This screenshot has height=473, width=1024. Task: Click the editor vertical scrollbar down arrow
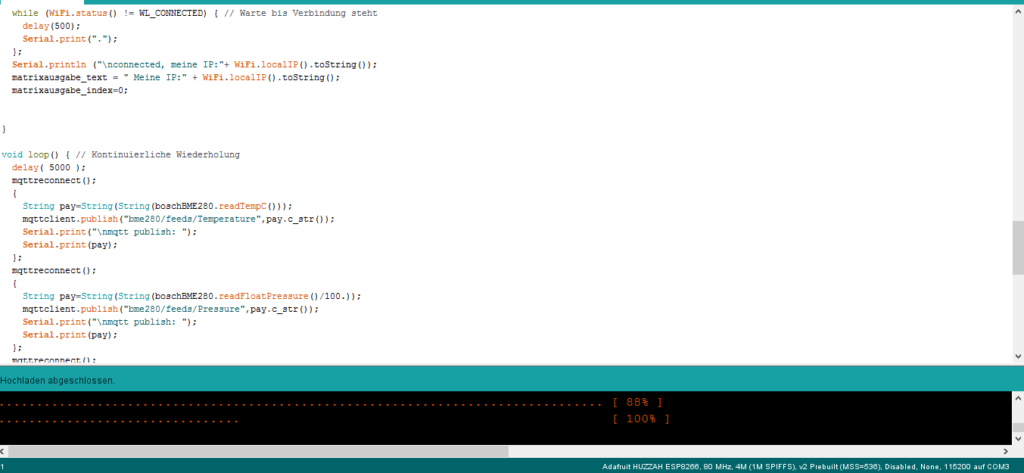1017,358
